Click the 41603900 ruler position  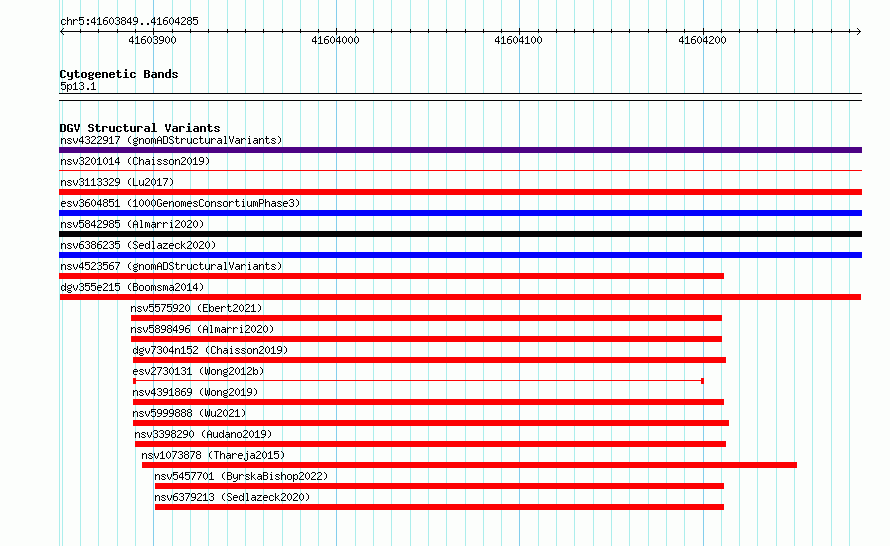coord(152,40)
